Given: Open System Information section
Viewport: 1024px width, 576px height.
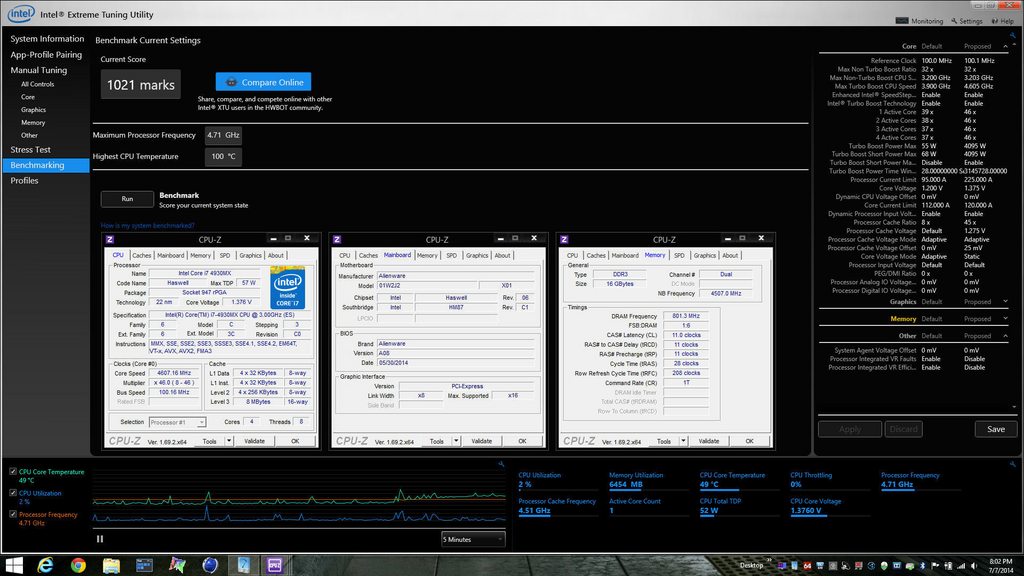Looking at the screenshot, I should tap(47, 39).
